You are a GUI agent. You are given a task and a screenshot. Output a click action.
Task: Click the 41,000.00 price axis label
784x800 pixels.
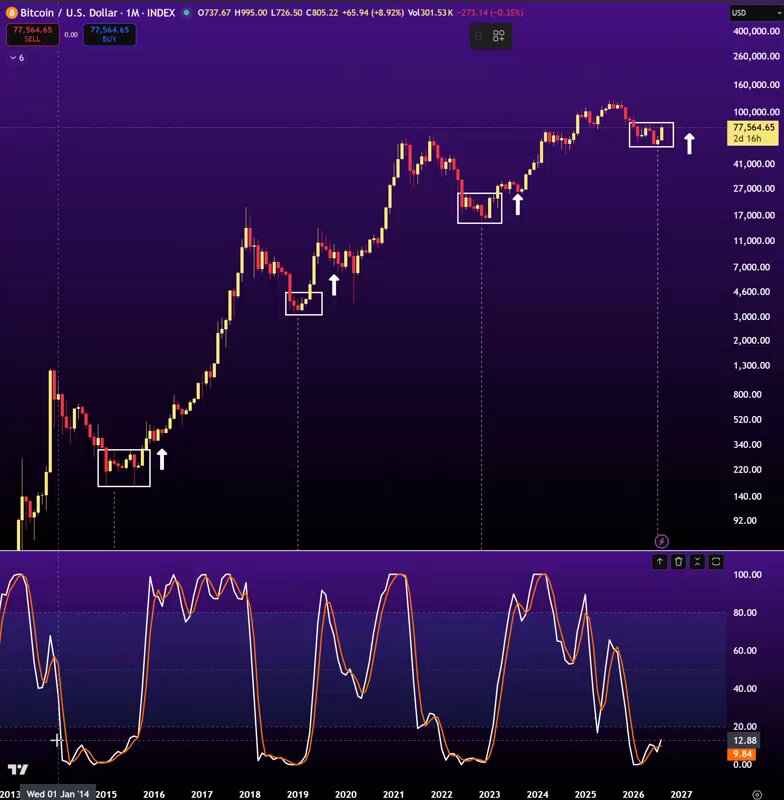754,164
